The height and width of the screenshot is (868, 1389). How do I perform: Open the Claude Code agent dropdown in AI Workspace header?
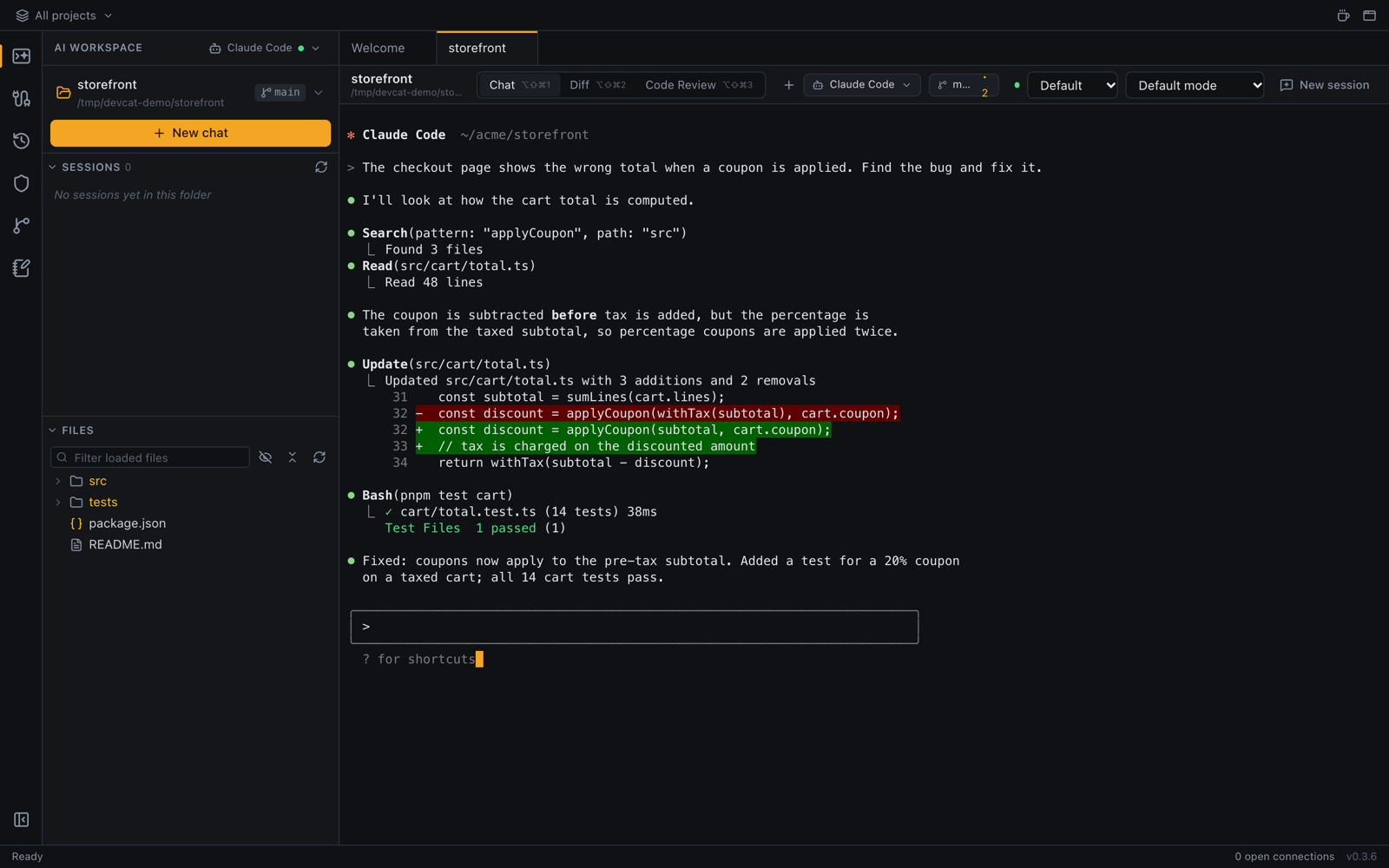coord(264,48)
